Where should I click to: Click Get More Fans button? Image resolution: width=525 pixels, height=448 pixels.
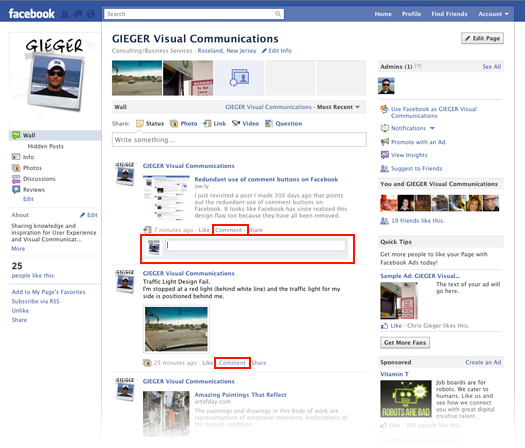click(x=405, y=343)
